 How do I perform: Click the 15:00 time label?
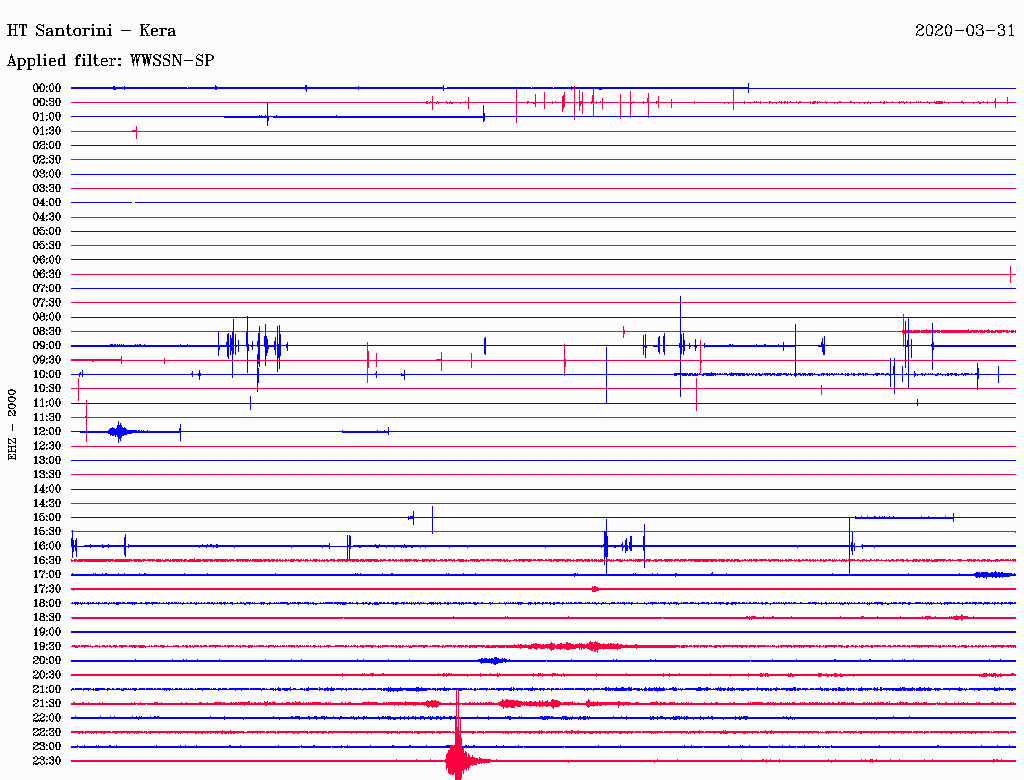[47, 517]
